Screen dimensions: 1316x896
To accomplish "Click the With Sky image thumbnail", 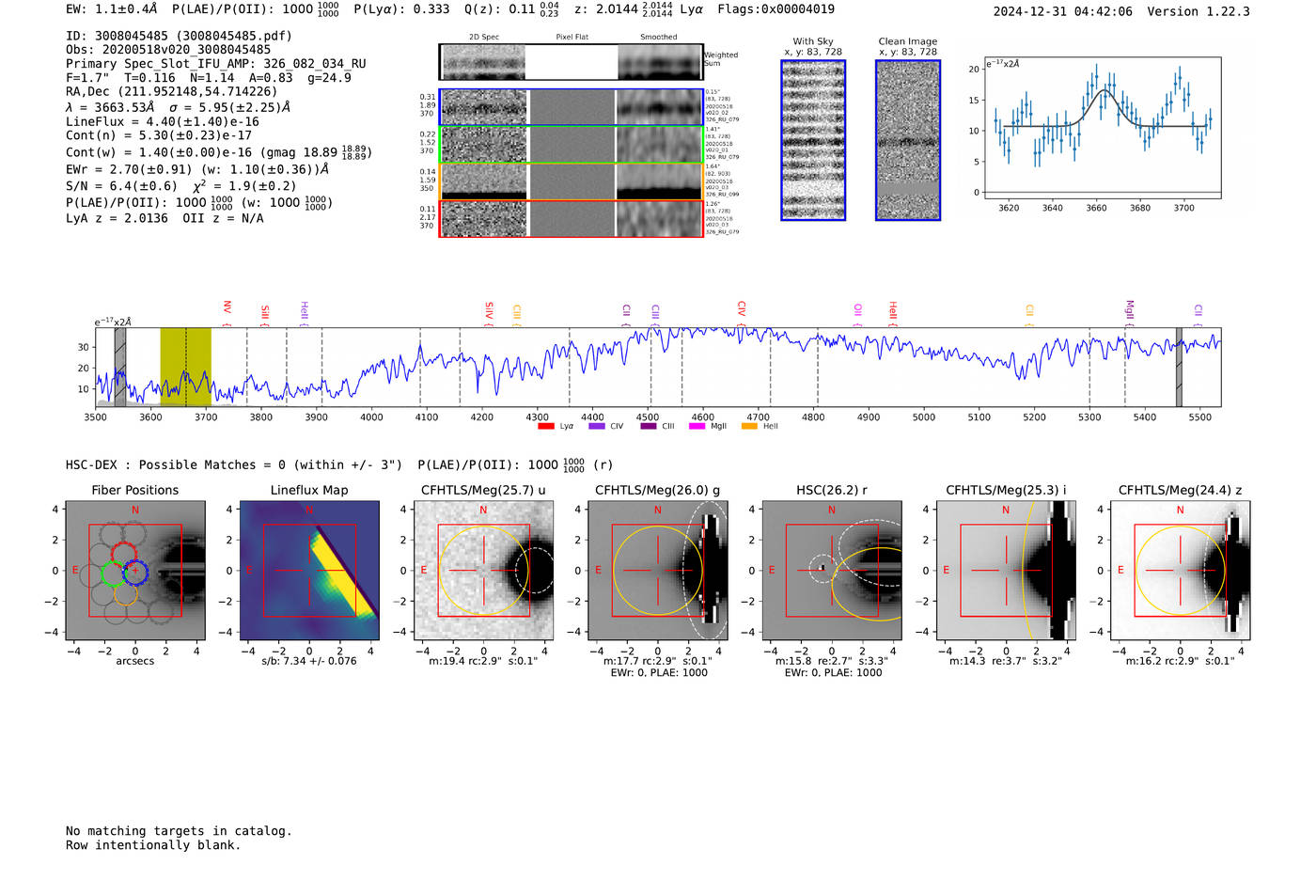I will (813, 140).
